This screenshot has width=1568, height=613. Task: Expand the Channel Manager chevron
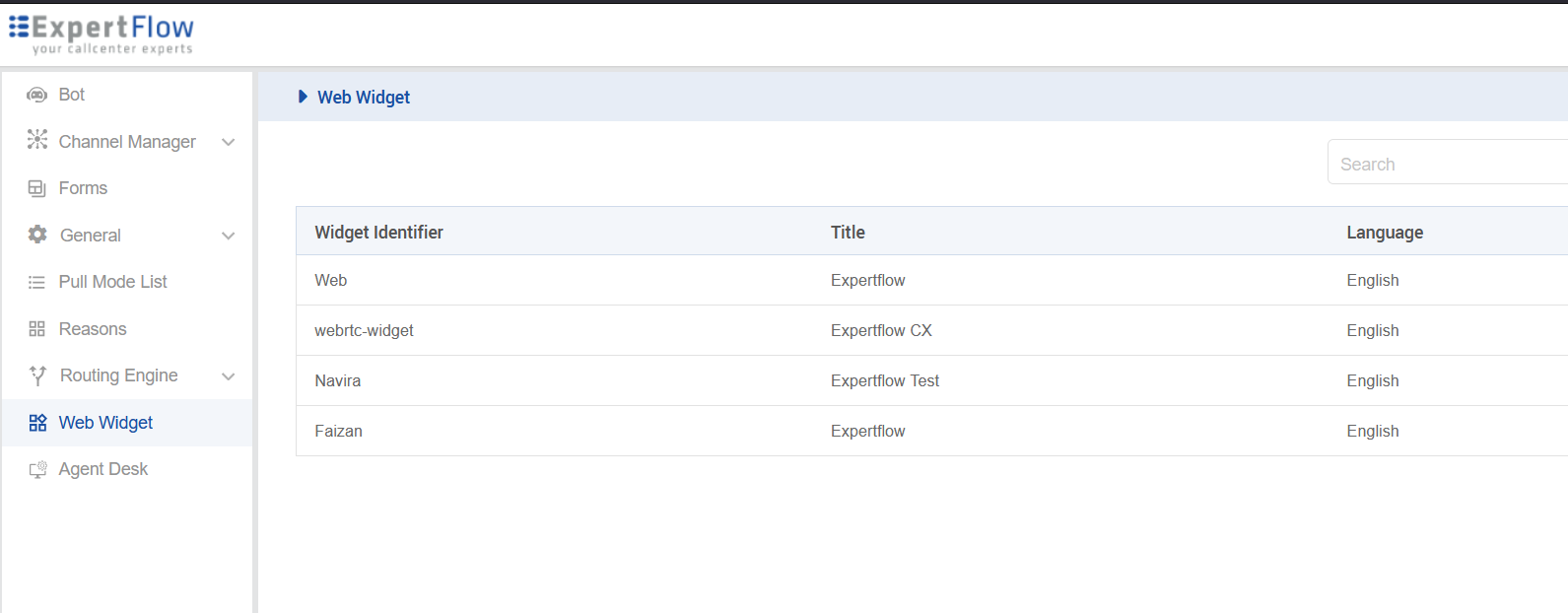tap(229, 142)
